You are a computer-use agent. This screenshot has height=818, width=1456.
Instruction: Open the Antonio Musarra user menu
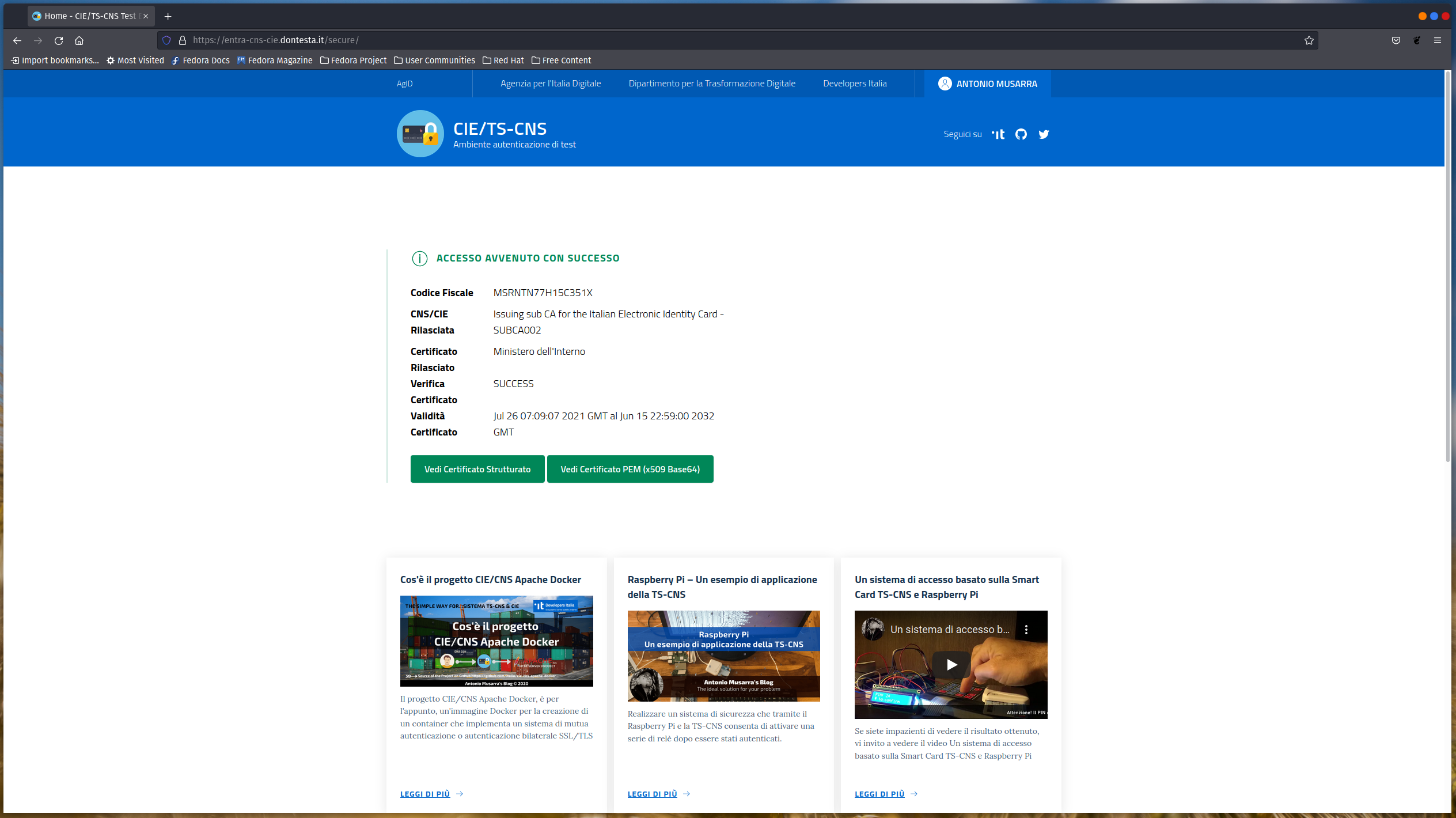(x=987, y=84)
